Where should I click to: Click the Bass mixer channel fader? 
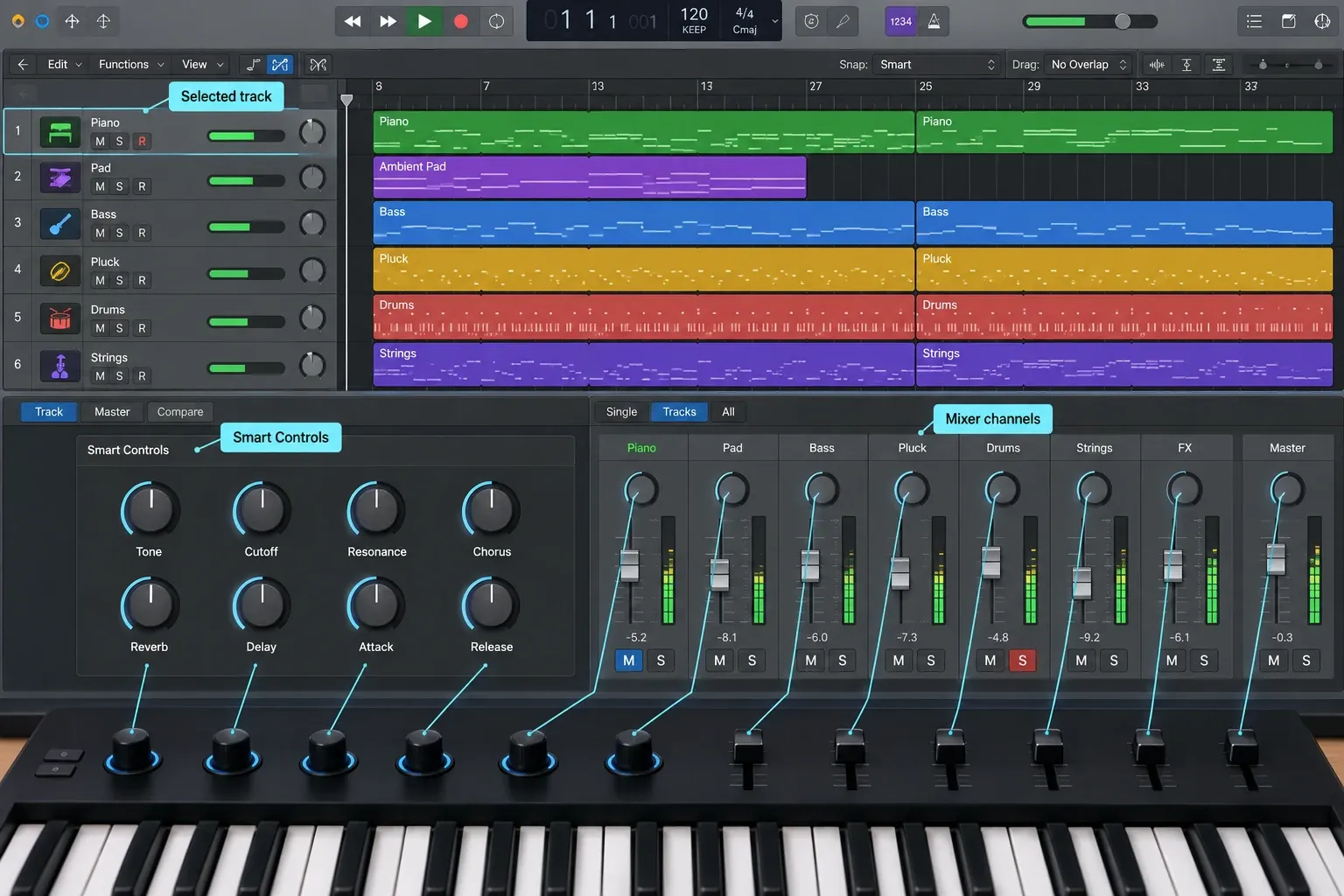click(x=811, y=565)
